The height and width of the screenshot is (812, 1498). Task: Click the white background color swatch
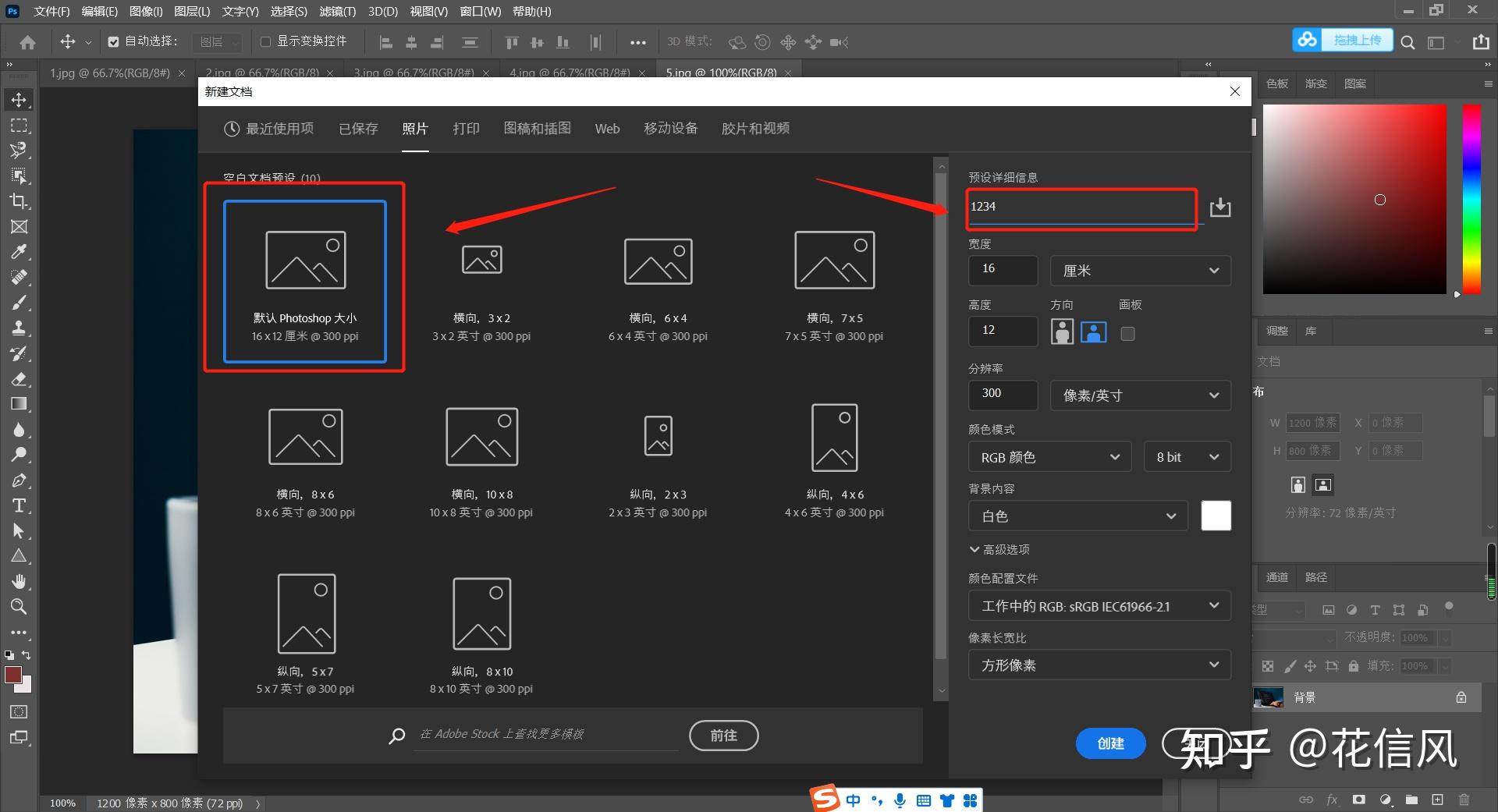point(1215,516)
